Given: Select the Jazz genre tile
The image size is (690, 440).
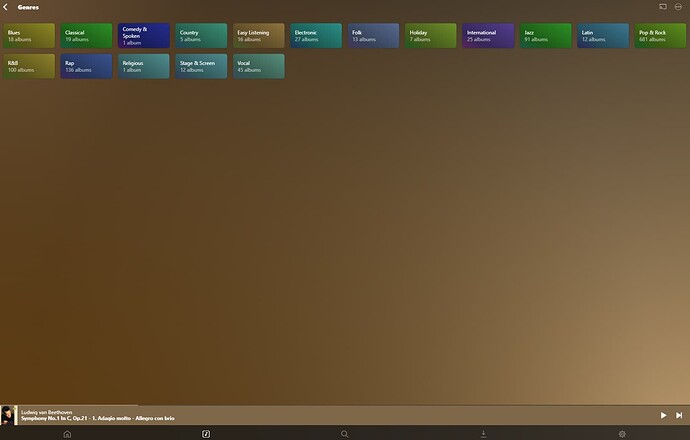Looking at the screenshot, I should point(546,36).
